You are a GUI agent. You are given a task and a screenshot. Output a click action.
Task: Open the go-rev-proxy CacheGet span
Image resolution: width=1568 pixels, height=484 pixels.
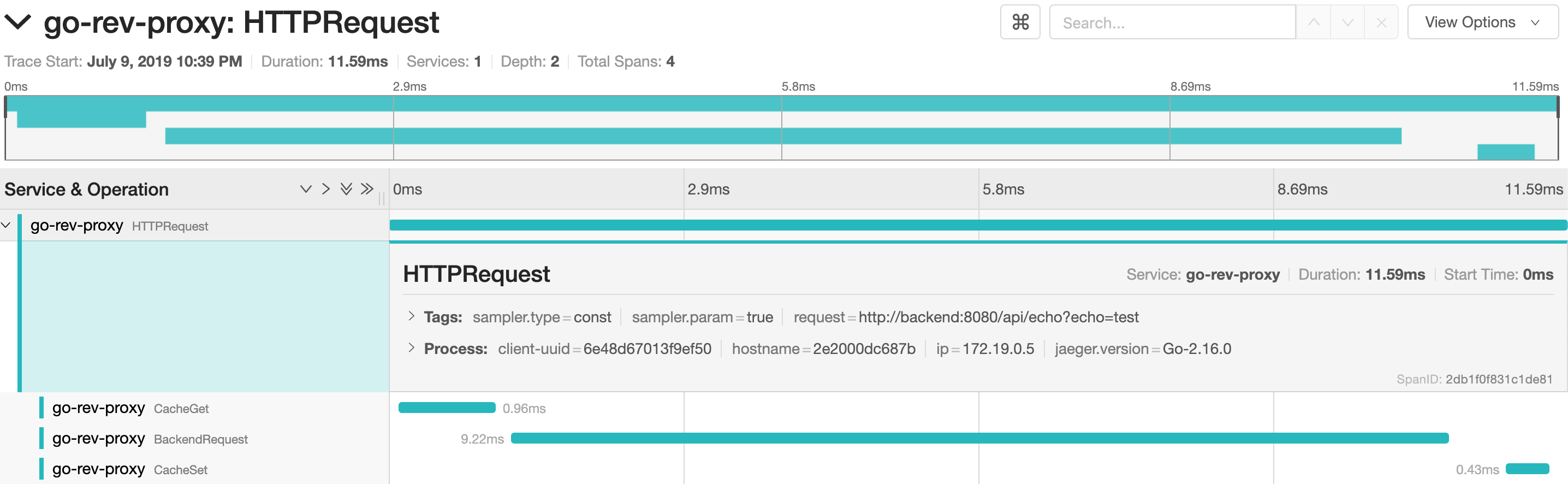pyautogui.click(x=130, y=408)
